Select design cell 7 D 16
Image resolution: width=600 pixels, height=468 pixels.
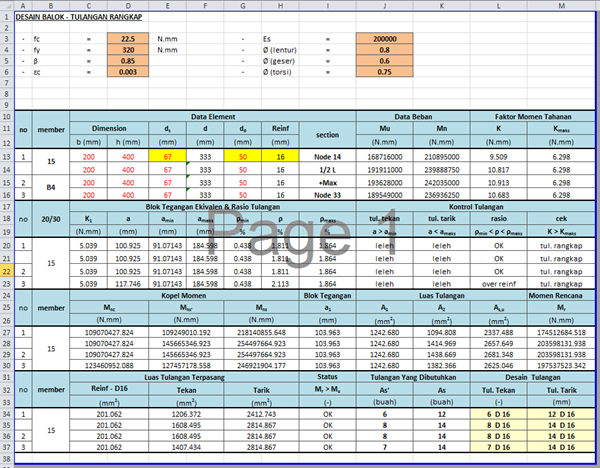click(x=499, y=447)
